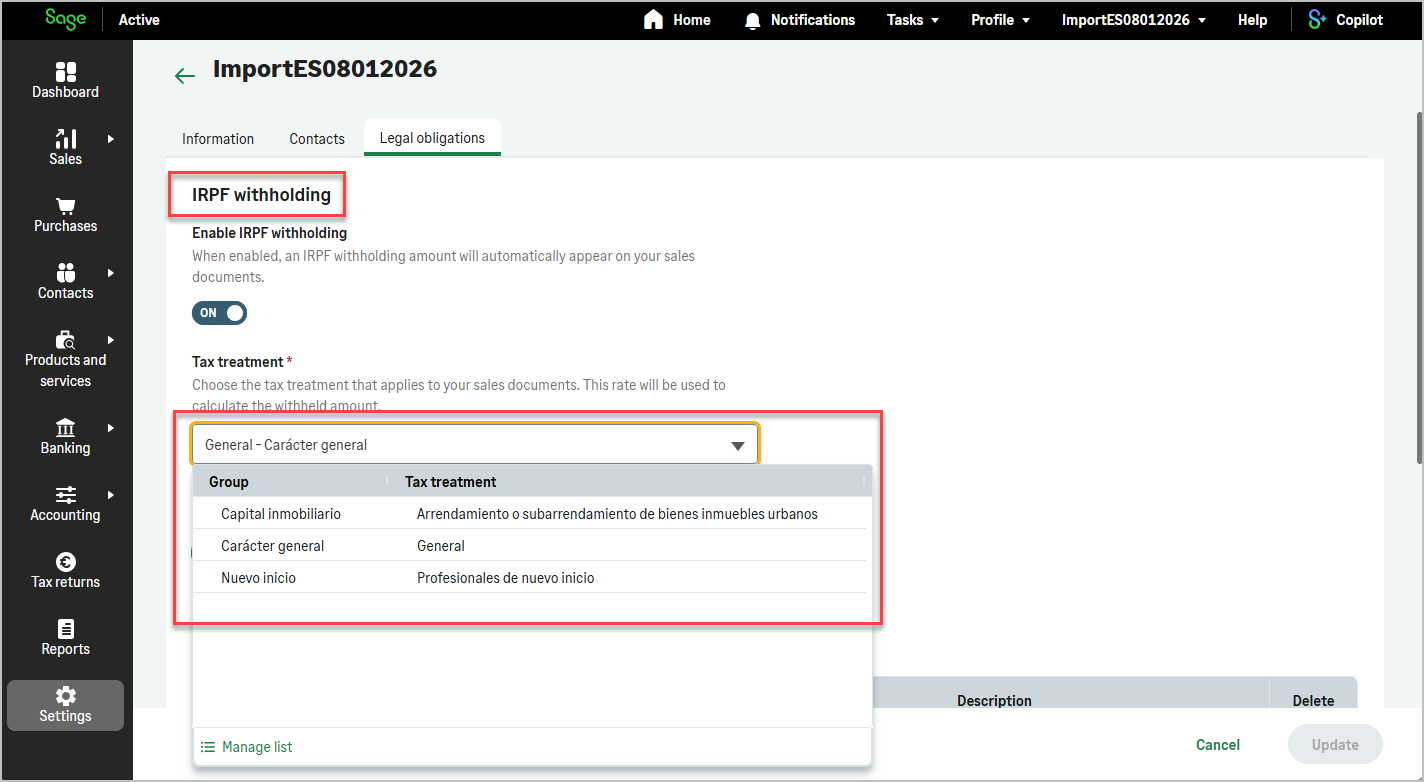Open Settings in sidebar

tap(66, 705)
